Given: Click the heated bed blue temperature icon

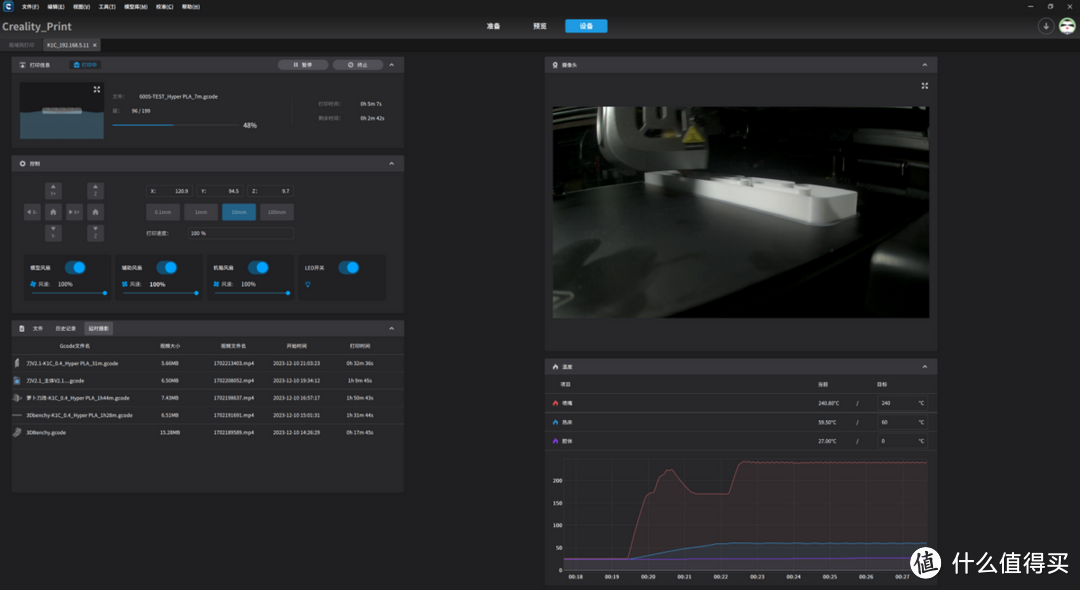Looking at the screenshot, I should tap(555, 422).
